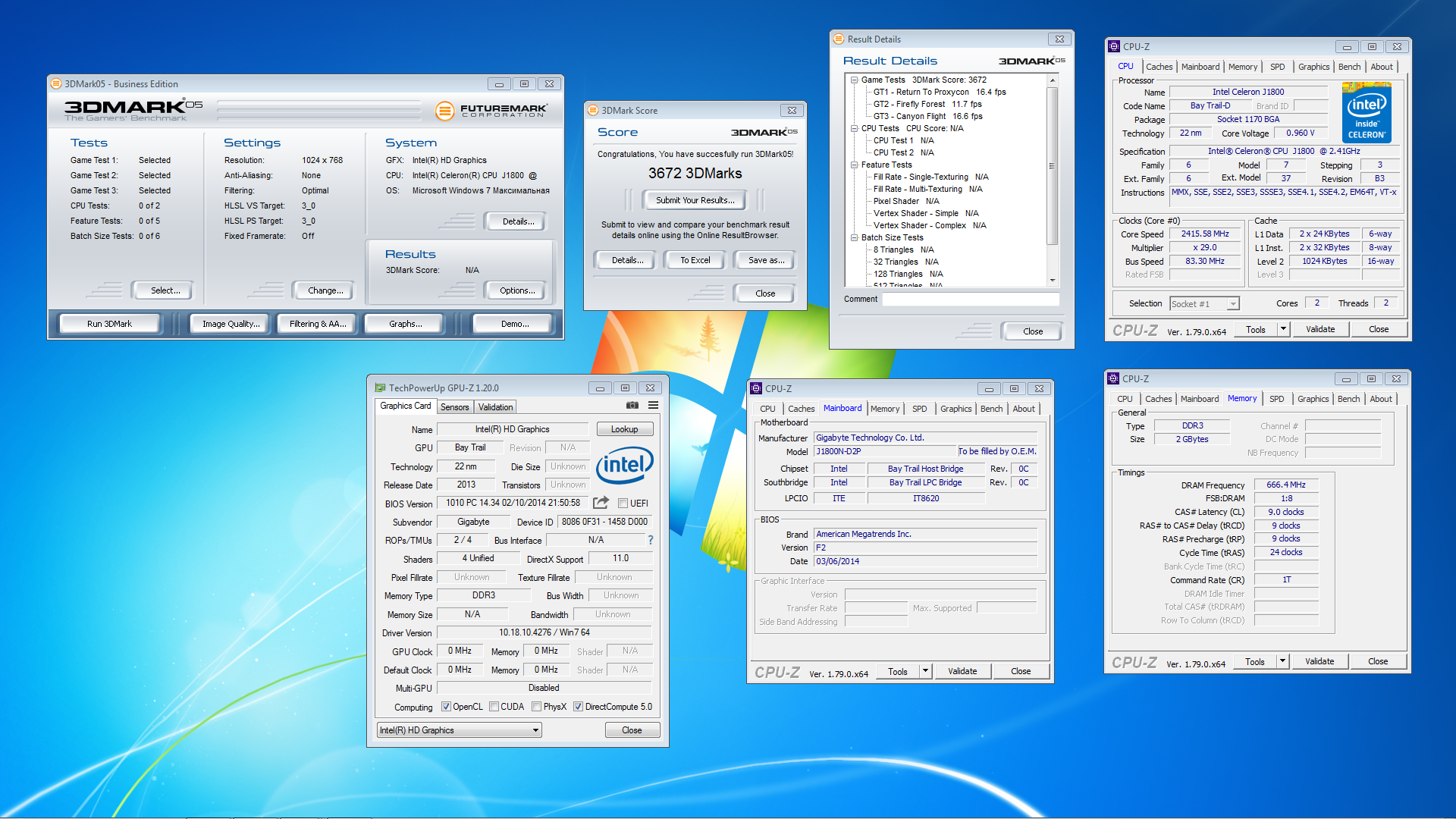Viewport: 1456px width, 819px height.
Task: Open the GPU-Z hamburger menu icon
Action: point(653,406)
